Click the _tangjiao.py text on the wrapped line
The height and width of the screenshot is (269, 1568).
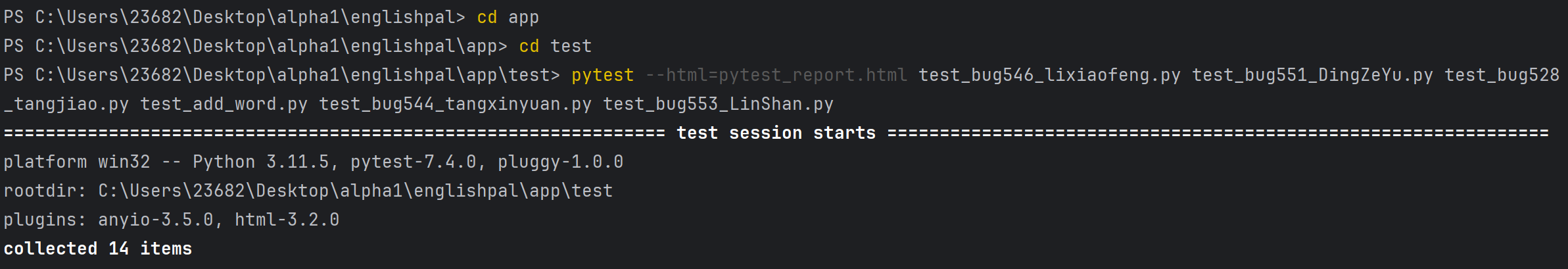coord(66,104)
